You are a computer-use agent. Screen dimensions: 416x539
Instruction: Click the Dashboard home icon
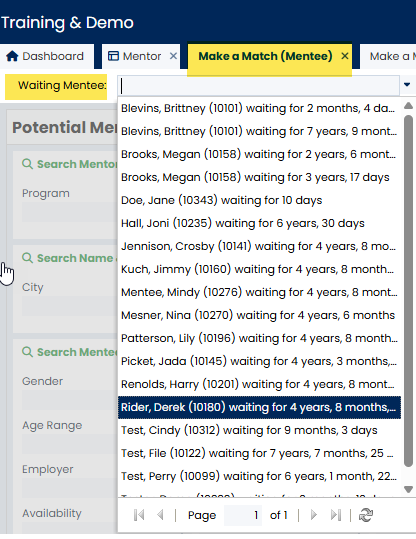pyautogui.click(x=12, y=56)
